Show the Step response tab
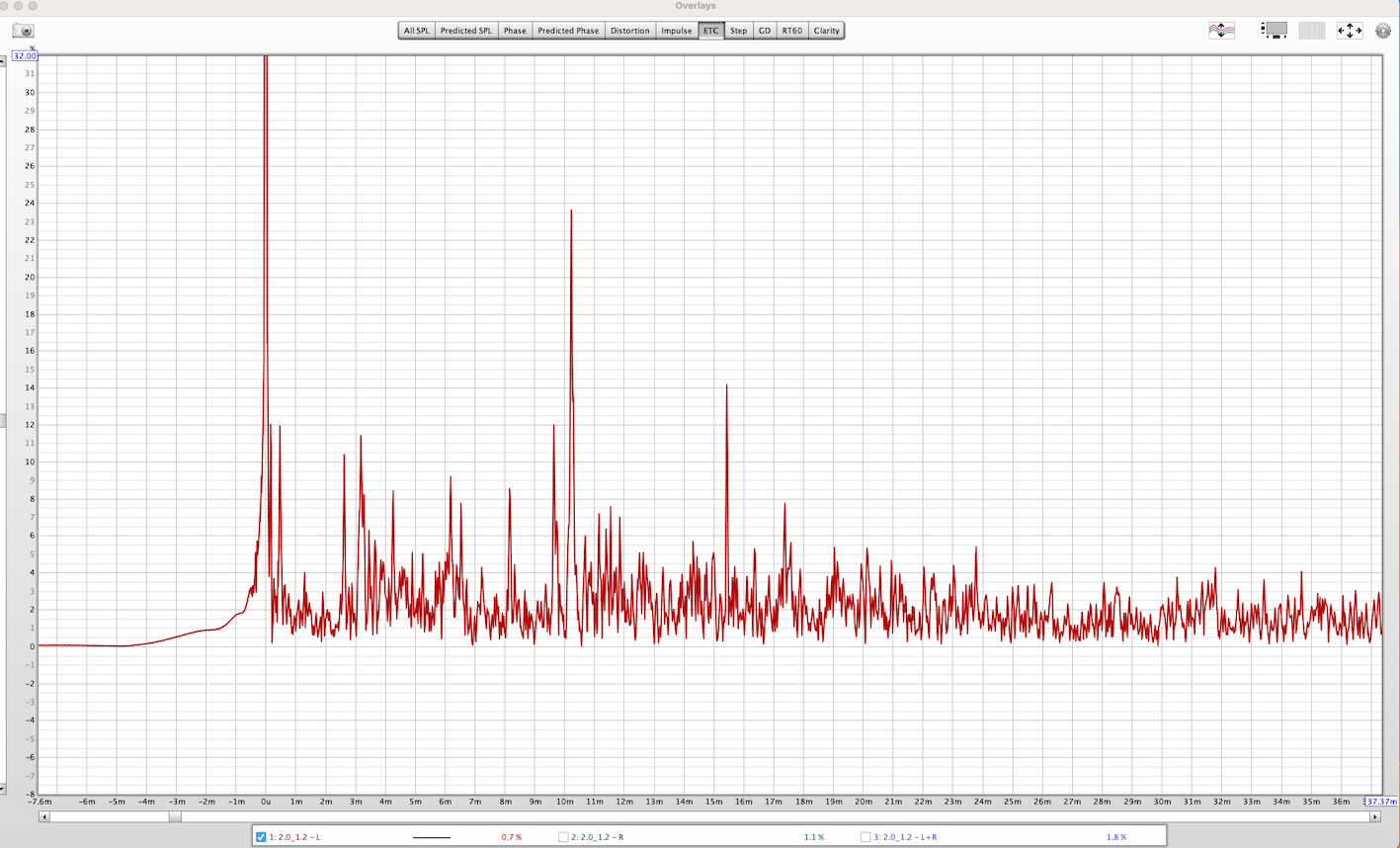This screenshot has width=1400, height=848. tap(738, 31)
